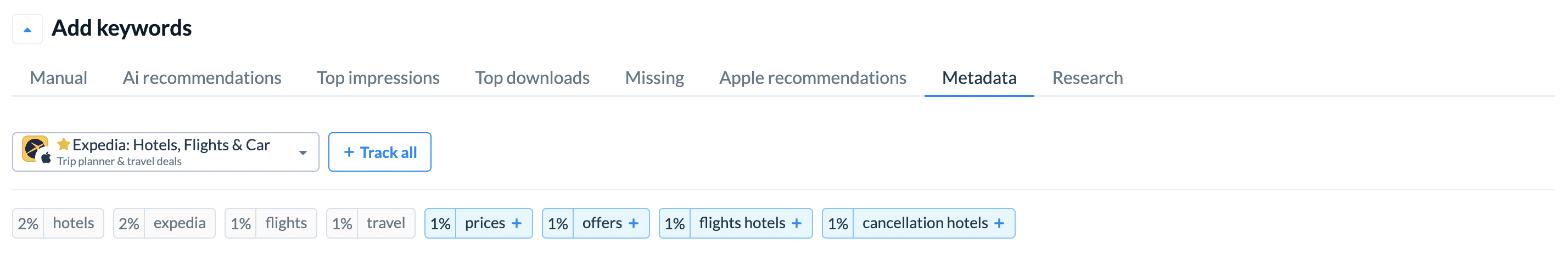This screenshot has width=1568, height=260.
Task: Open the Ai recommendations tab
Action: point(202,78)
